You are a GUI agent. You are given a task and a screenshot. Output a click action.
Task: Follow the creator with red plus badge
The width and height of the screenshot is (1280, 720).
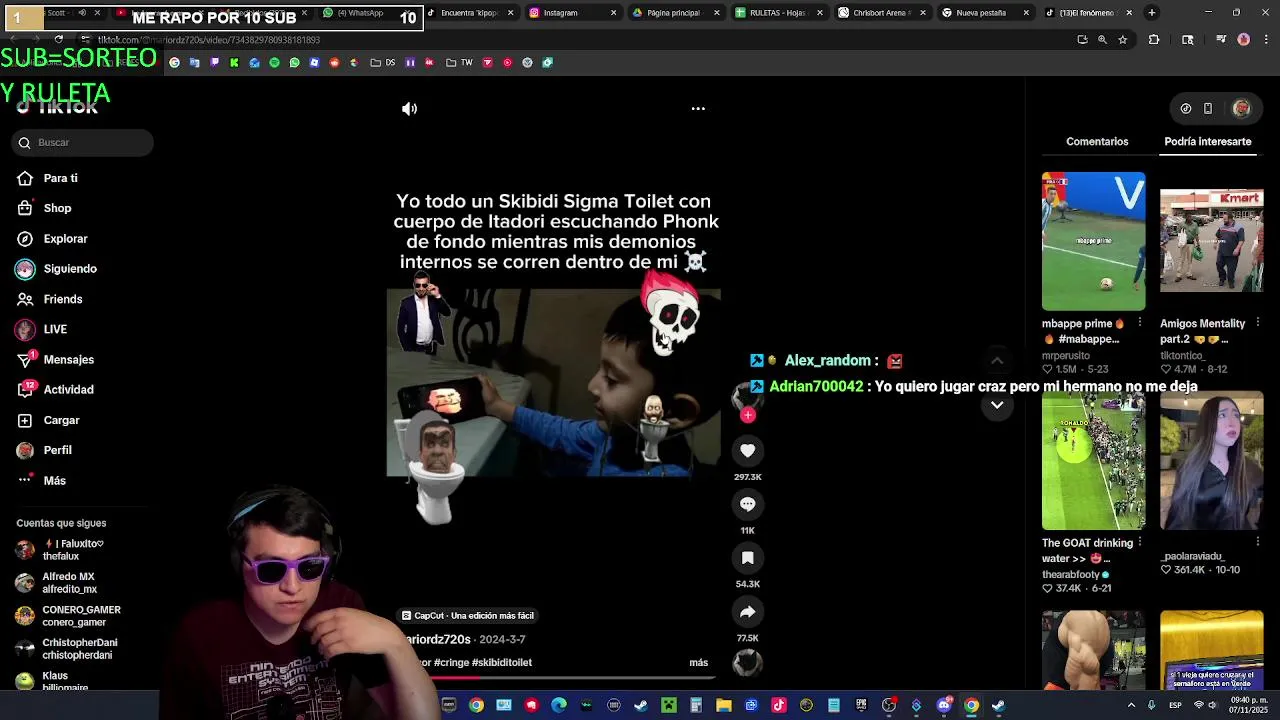[747, 415]
